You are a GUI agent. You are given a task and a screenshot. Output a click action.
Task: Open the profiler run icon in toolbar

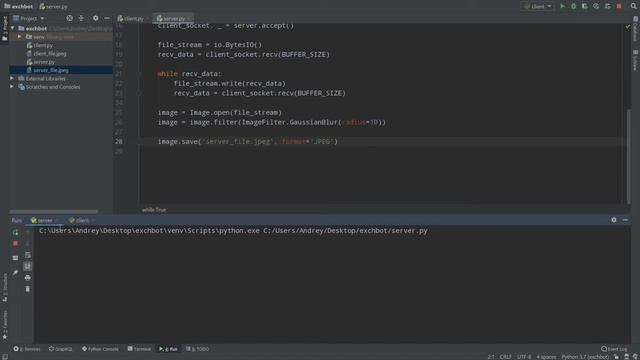point(596,6)
